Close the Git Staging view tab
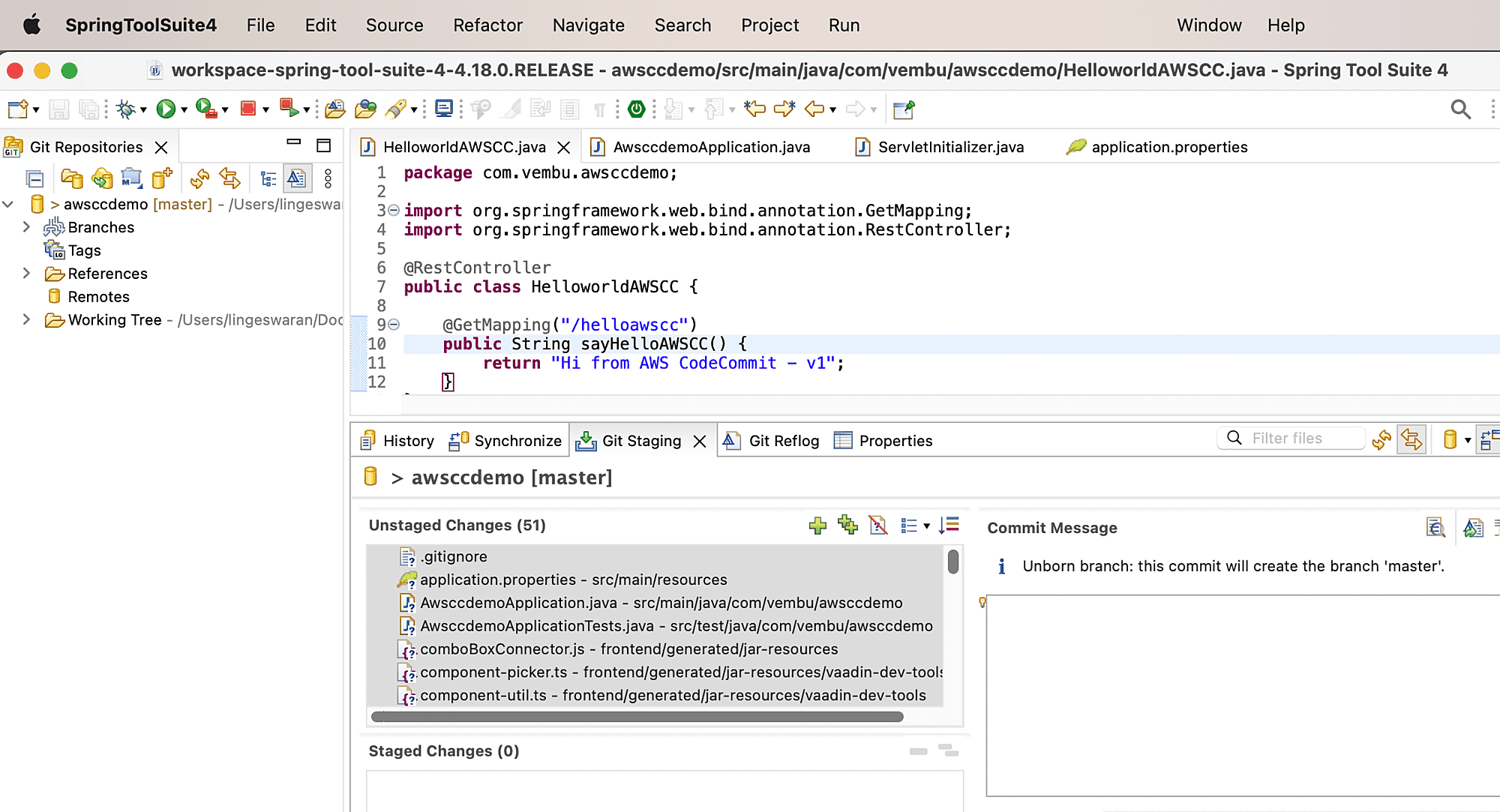The width and height of the screenshot is (1500, 812). pyautogui.click(x=700, y=442)
